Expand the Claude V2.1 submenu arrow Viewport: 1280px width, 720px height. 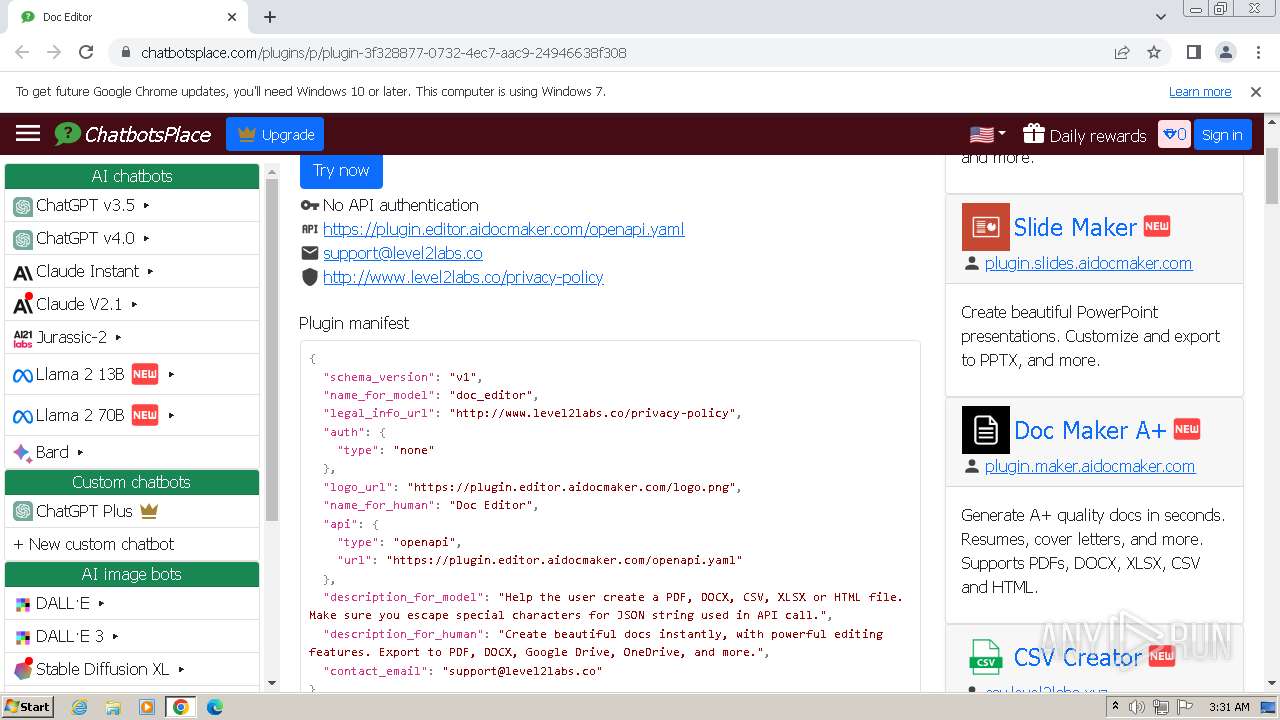click(135, 304)
